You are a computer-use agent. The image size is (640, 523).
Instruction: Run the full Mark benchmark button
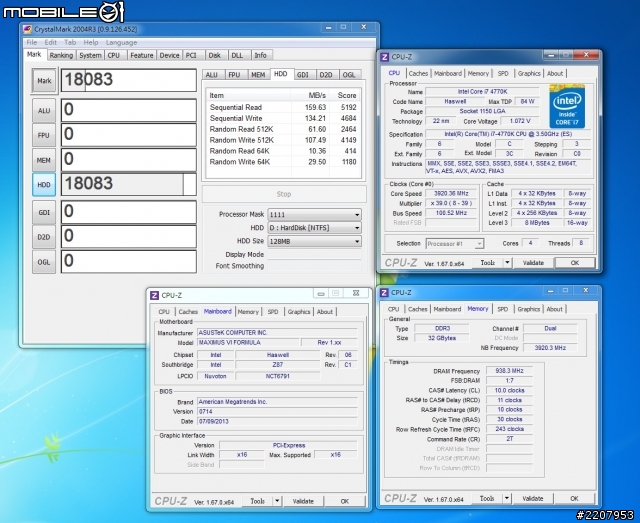pyautogui.click(x=44, y=80)
